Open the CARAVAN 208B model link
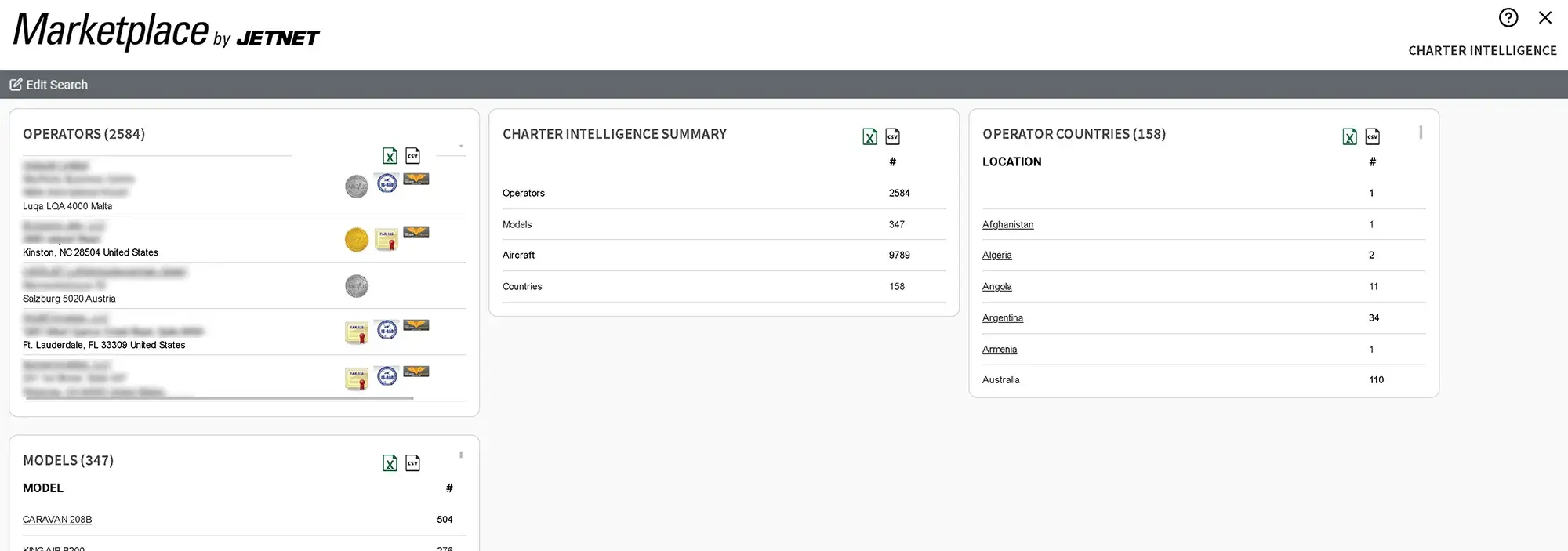This screenshot has width=1568, height=551. click(x=57, y=520)
